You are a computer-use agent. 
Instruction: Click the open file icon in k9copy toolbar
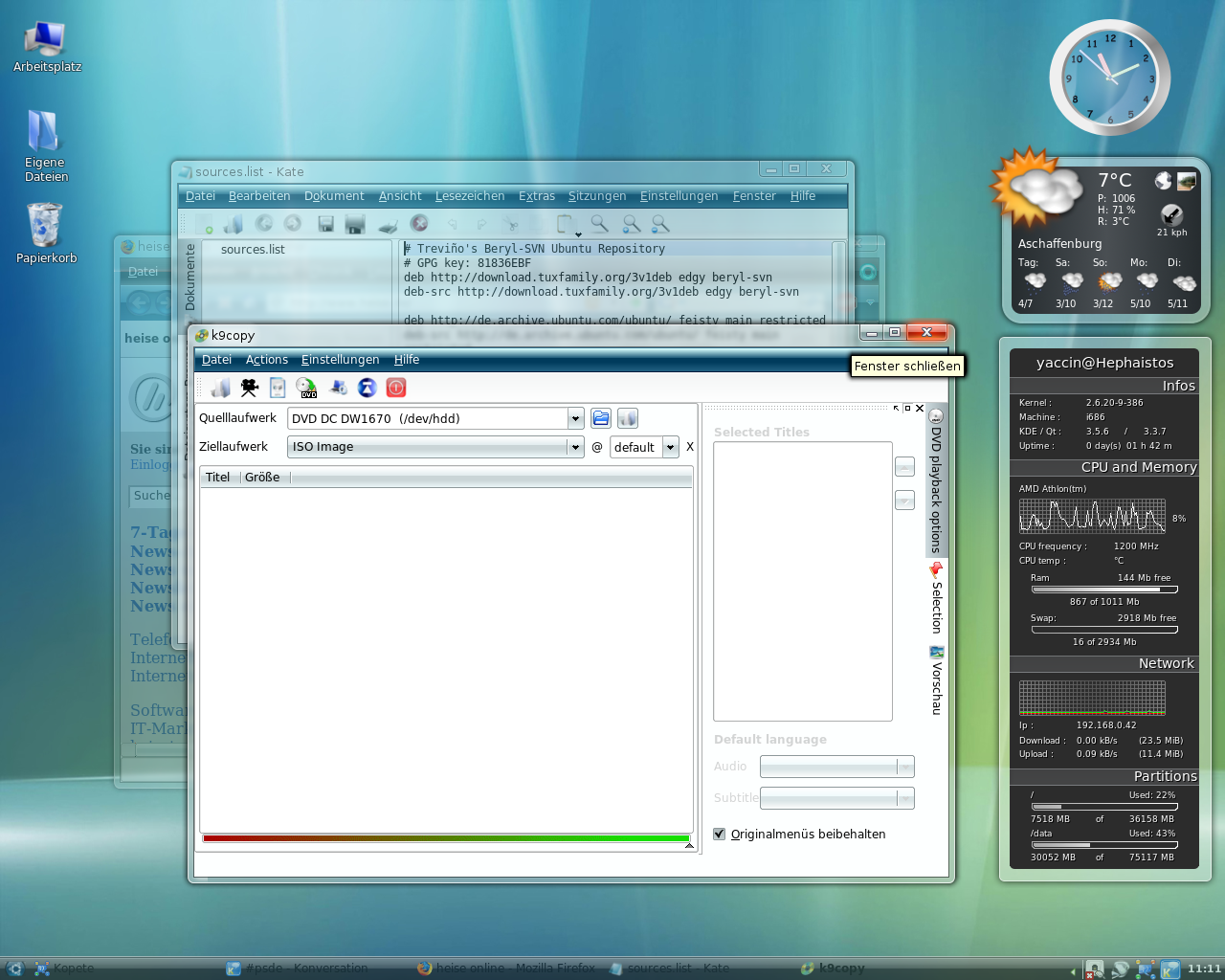click(221, 388)
